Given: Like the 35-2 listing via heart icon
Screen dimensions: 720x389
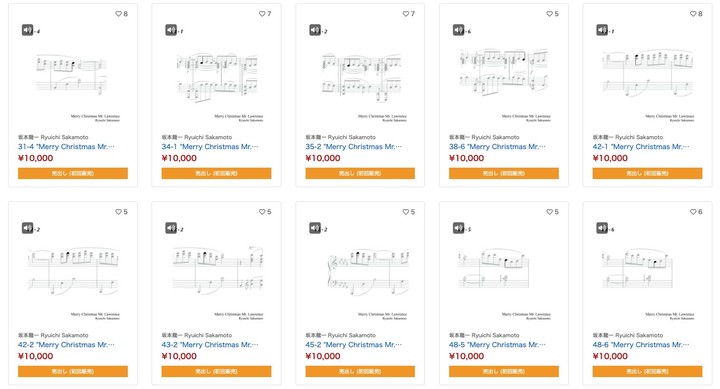Looking at the screenshot, I should (406, 14).
